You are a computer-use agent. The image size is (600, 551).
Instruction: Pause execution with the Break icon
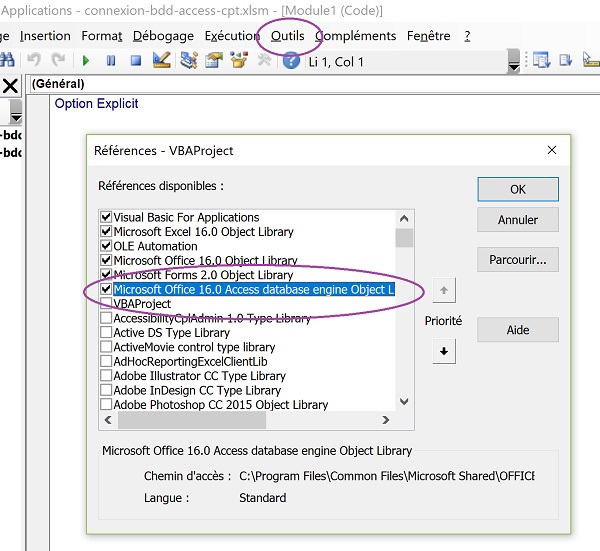(x=111, y=60)
